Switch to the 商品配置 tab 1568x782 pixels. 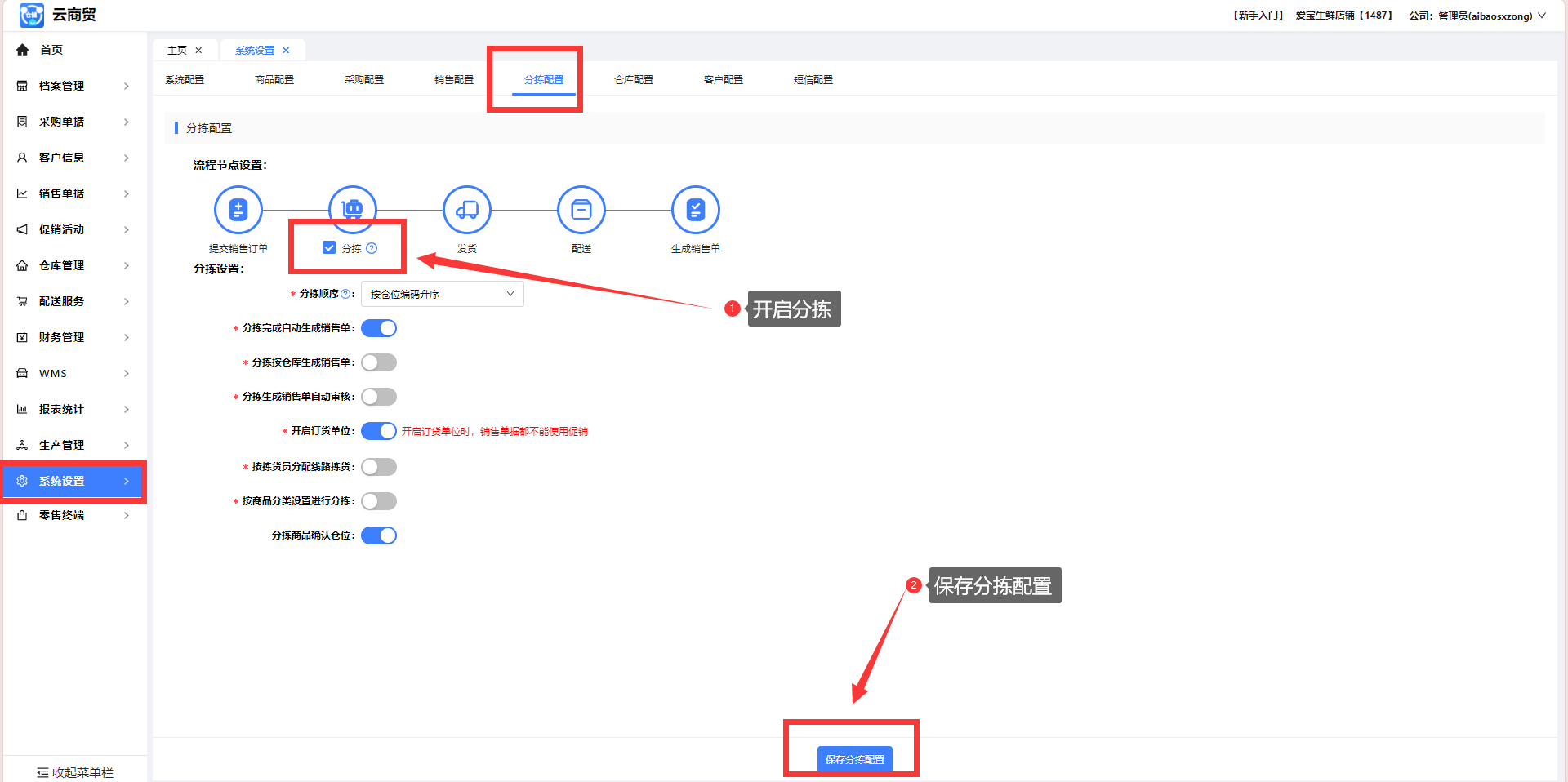(x=274, y=80)
